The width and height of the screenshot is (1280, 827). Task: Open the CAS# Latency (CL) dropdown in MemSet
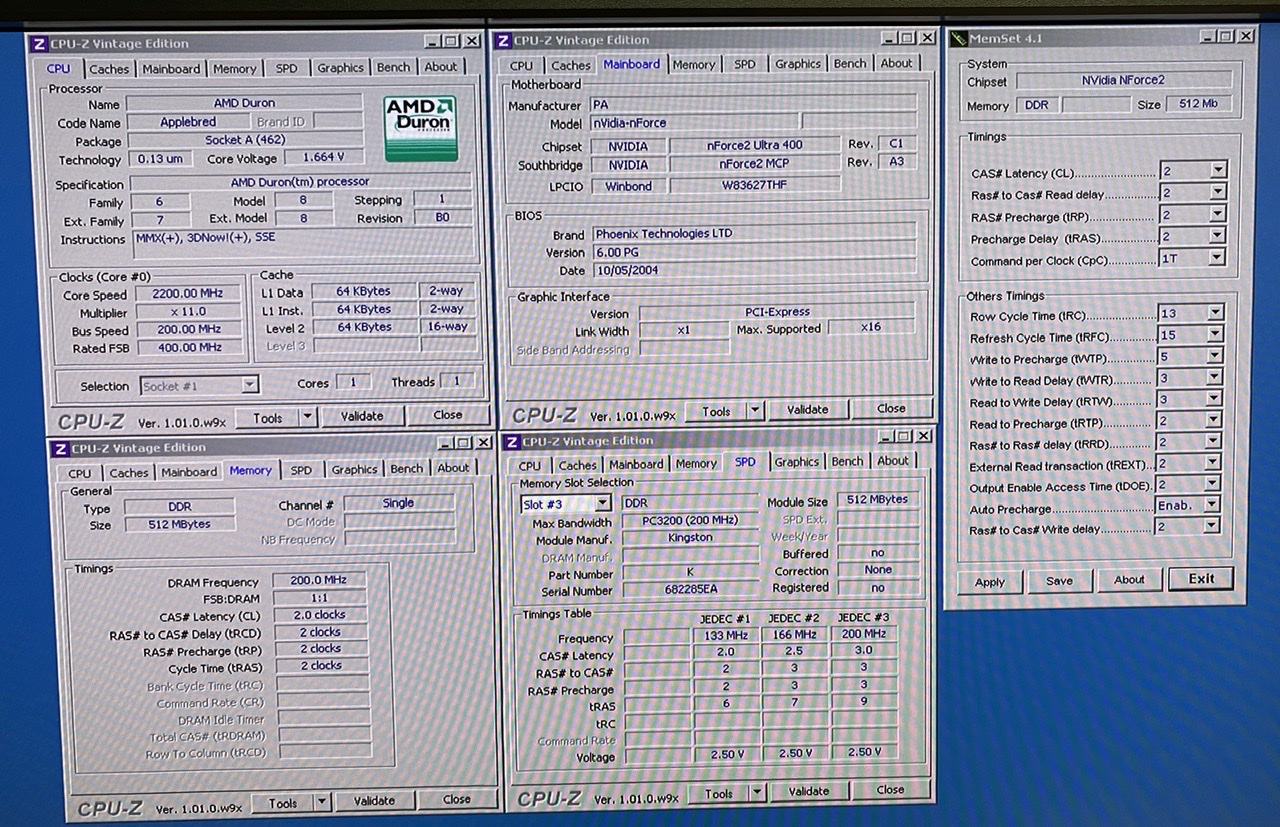1217,171
